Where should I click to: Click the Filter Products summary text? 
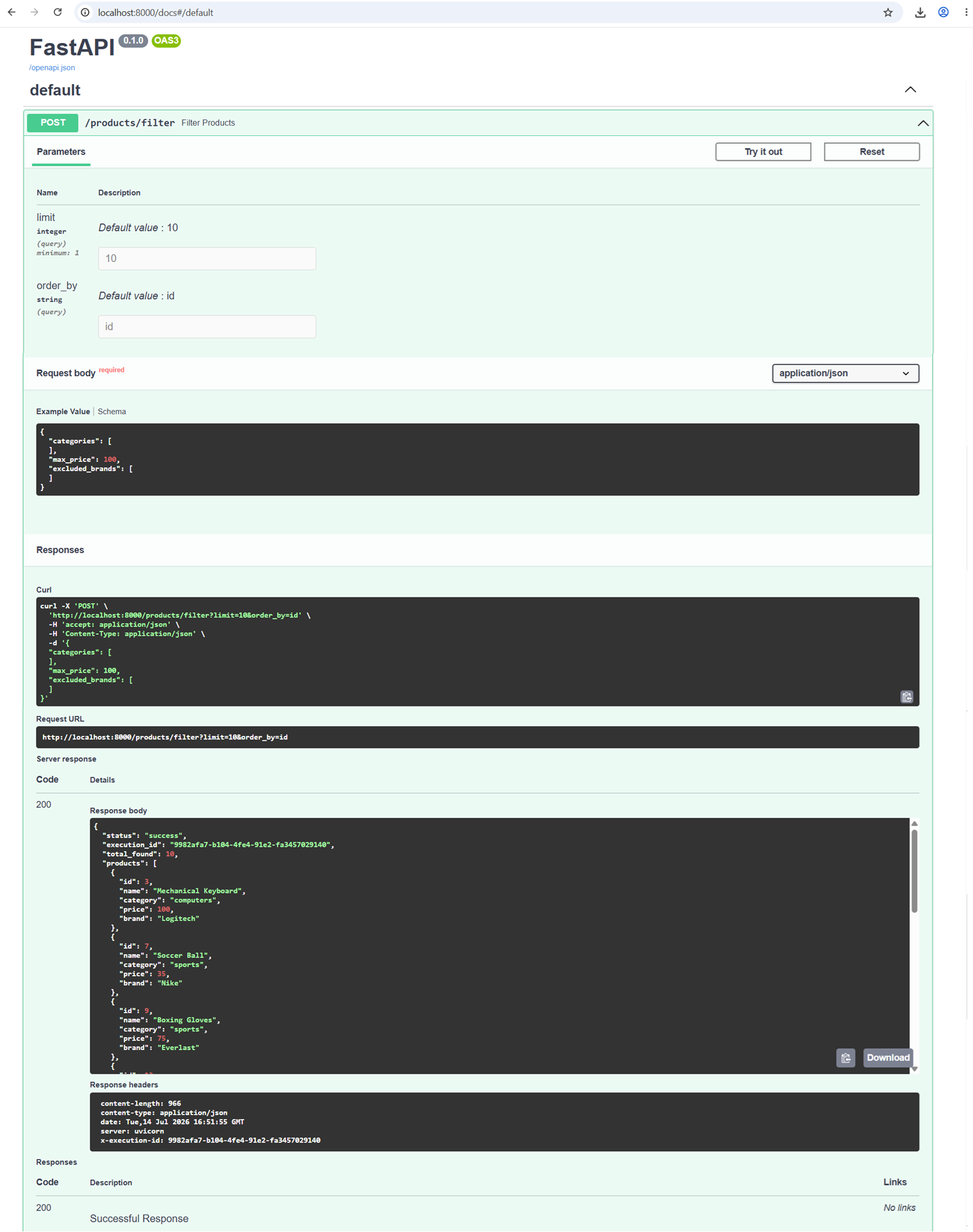(x=208, y=123)
